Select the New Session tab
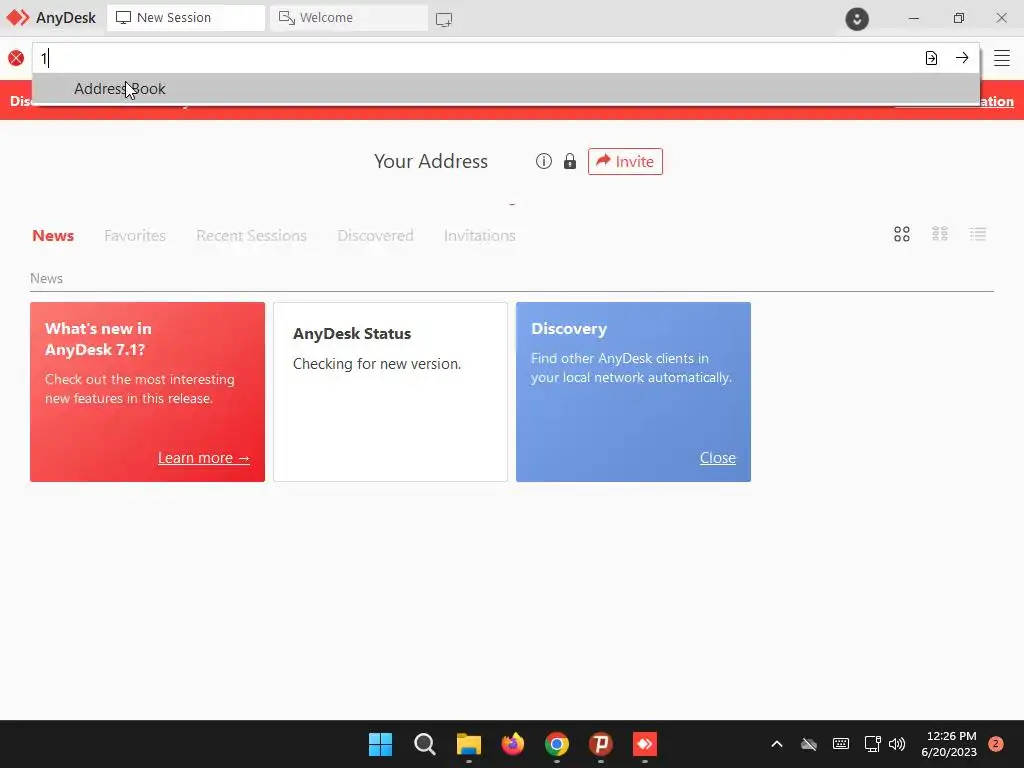1024x768 pixels. (185, 18)
